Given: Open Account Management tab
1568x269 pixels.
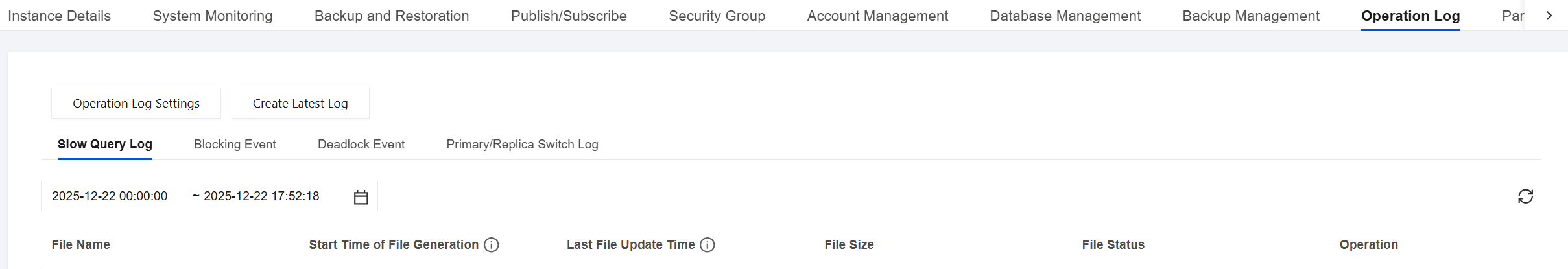Looking at the screenshot, I should pyautogui.click(x=877, y=16).
